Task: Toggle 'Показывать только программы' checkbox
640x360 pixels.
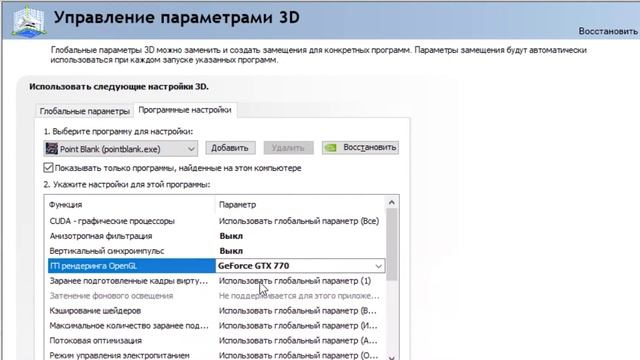Action: [x=48, y=168]
